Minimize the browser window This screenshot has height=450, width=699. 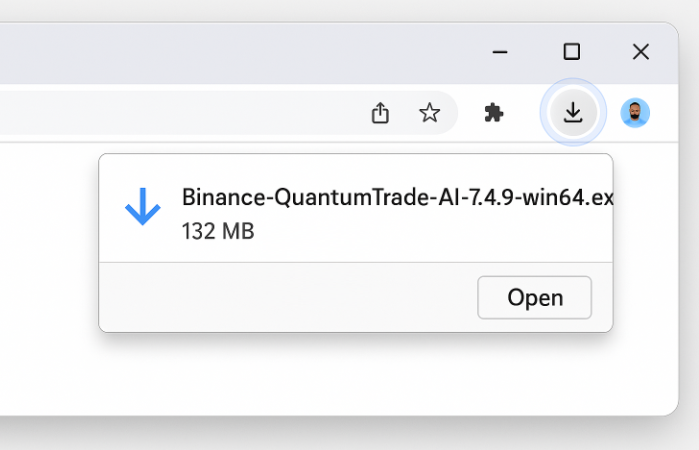500,52
